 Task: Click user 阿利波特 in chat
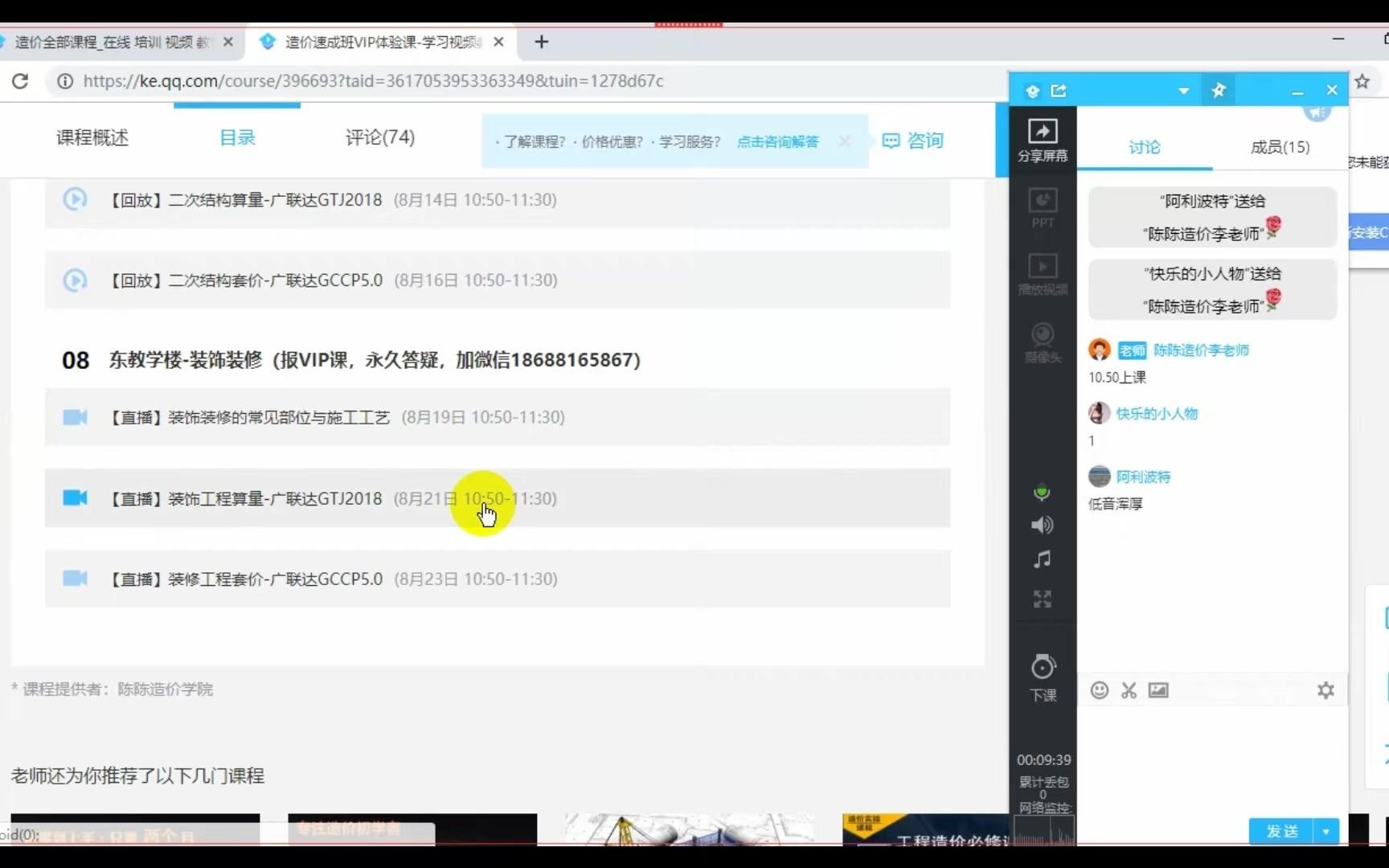pos(1143,477)
